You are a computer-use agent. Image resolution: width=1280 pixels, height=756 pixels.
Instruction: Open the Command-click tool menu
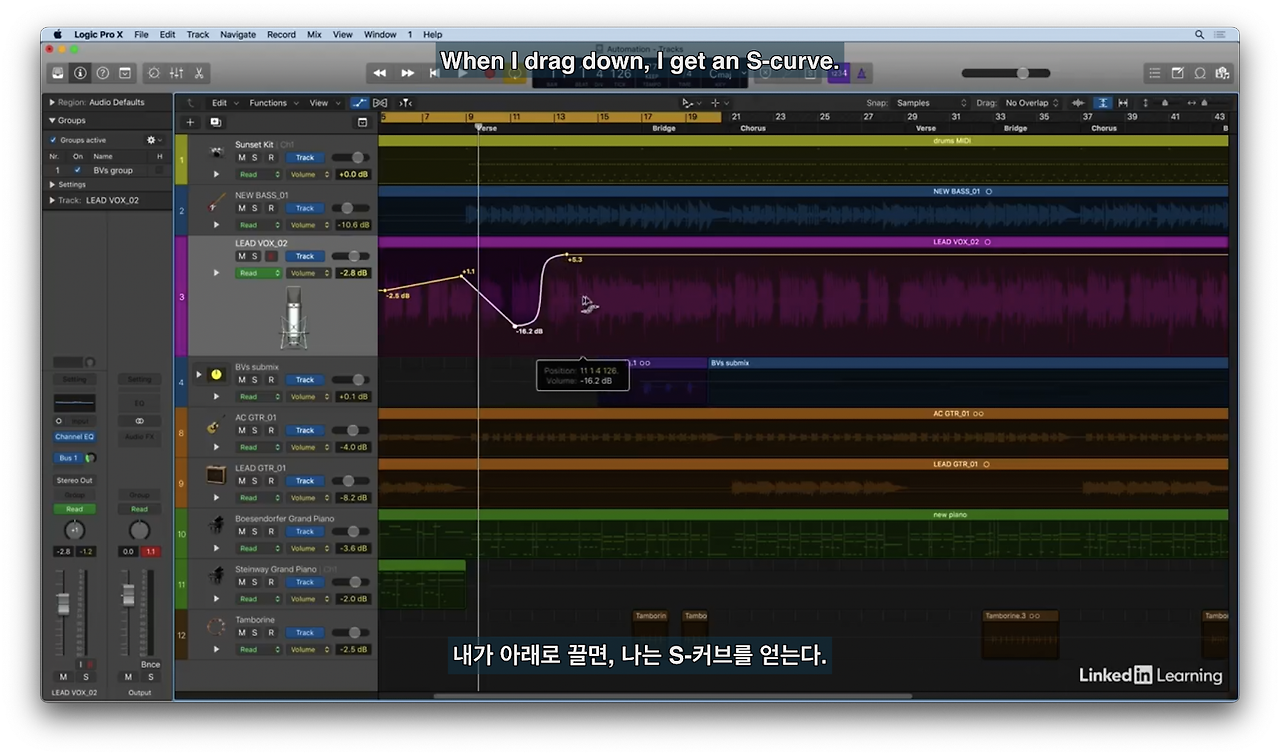tap(720, 103)
